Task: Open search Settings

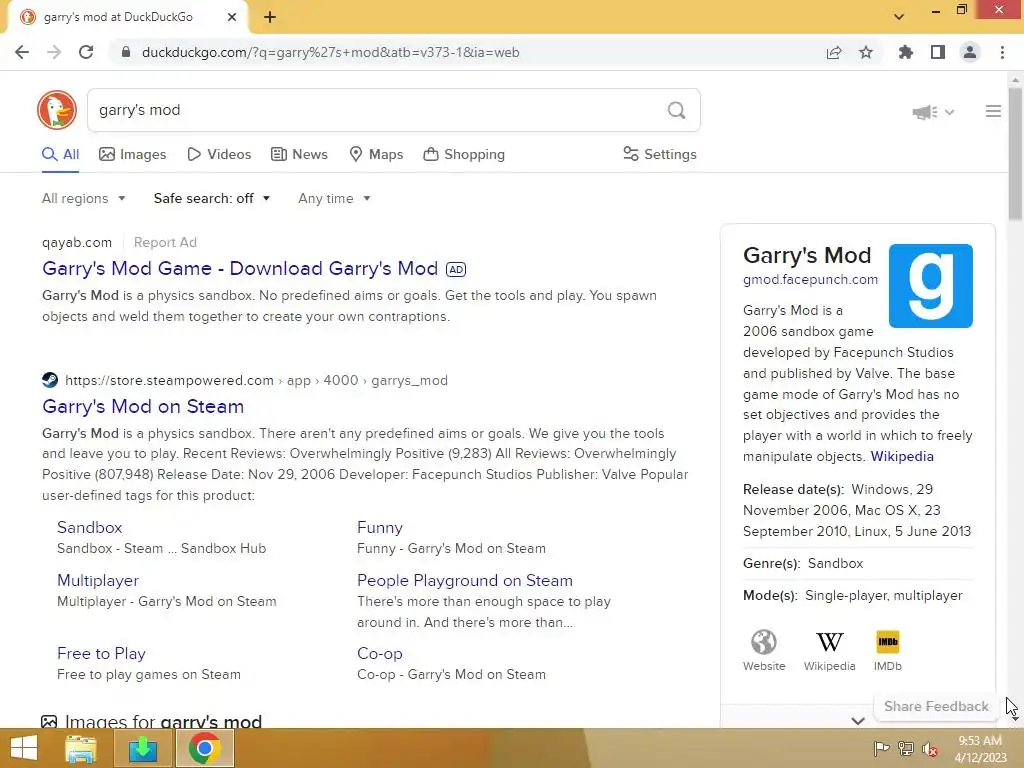Action: (x=660, y=155)
